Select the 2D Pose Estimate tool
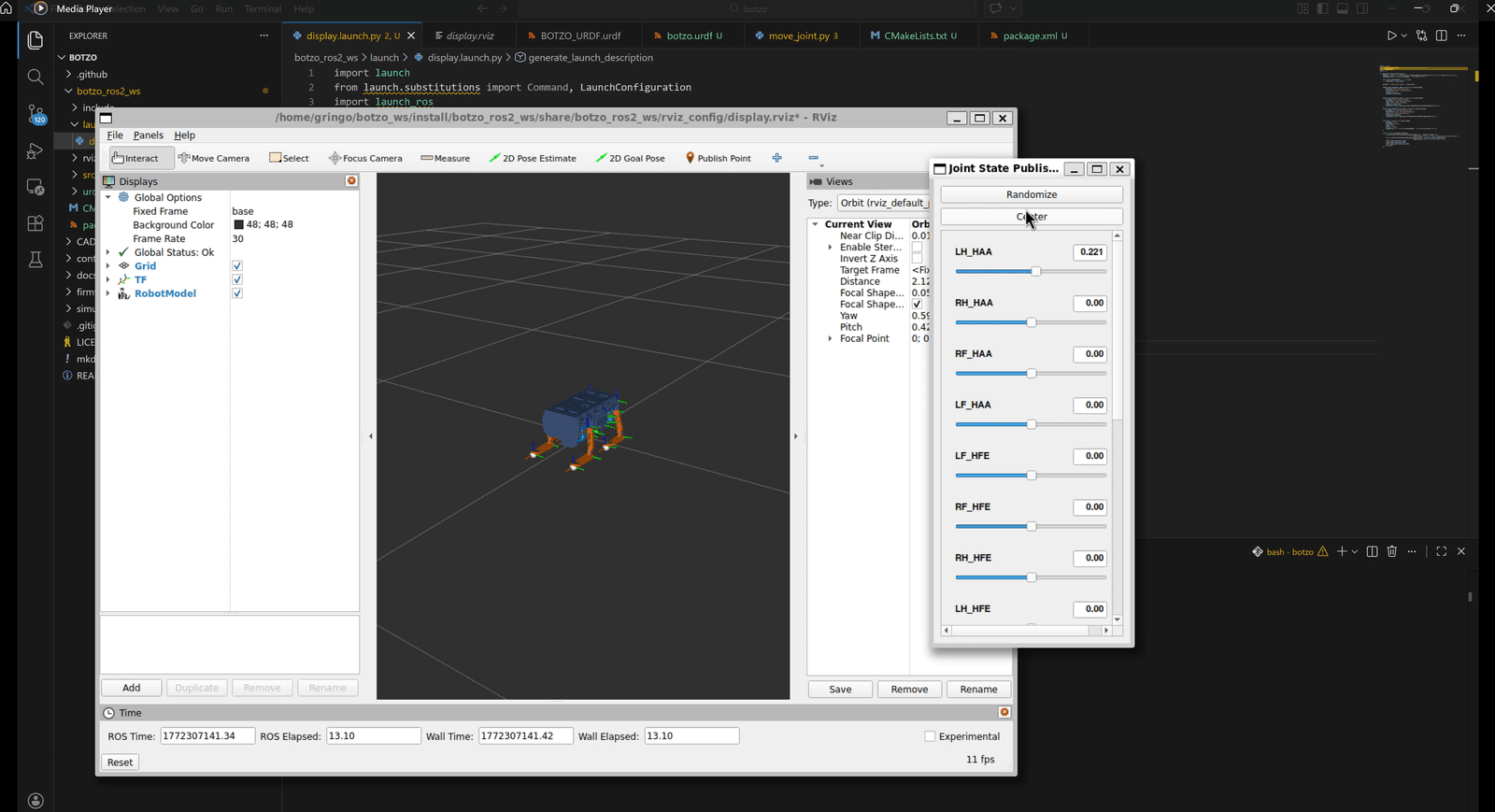The height and width of the screenshot is (812, 1495). (x=533, y=158)
